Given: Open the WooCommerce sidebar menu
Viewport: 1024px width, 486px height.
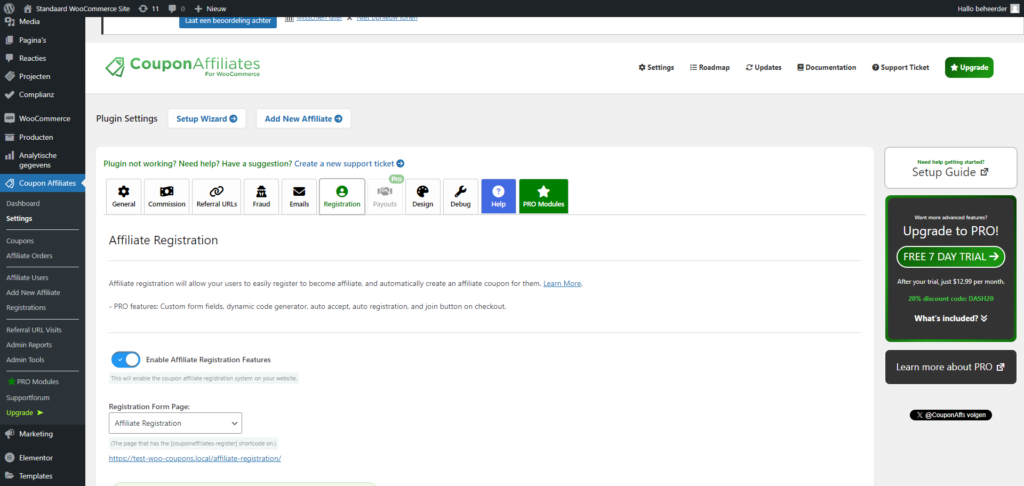Looking at the screenshot, I should click(x=42, y=119).
